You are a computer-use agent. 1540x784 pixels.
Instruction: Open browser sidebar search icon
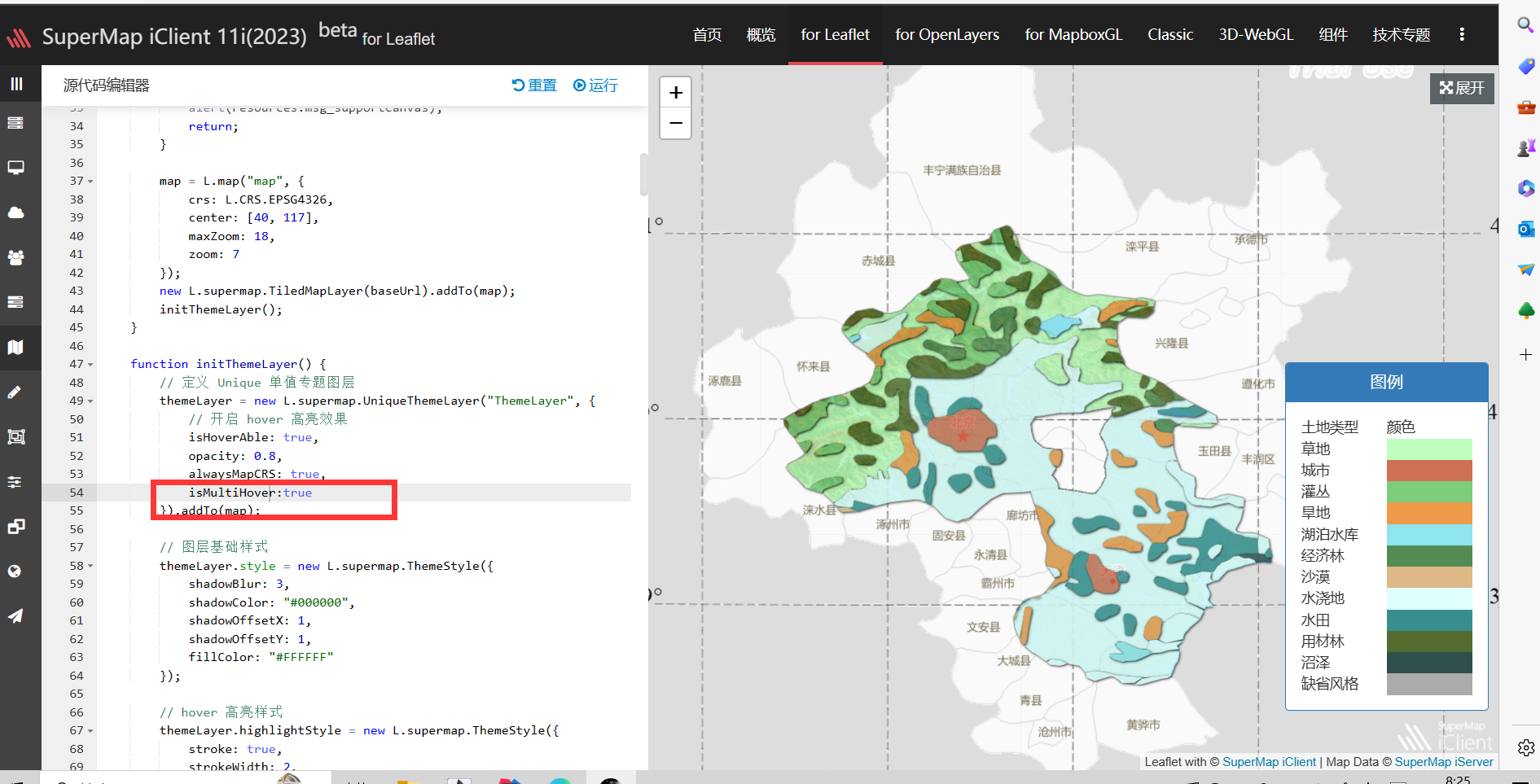1525,24
